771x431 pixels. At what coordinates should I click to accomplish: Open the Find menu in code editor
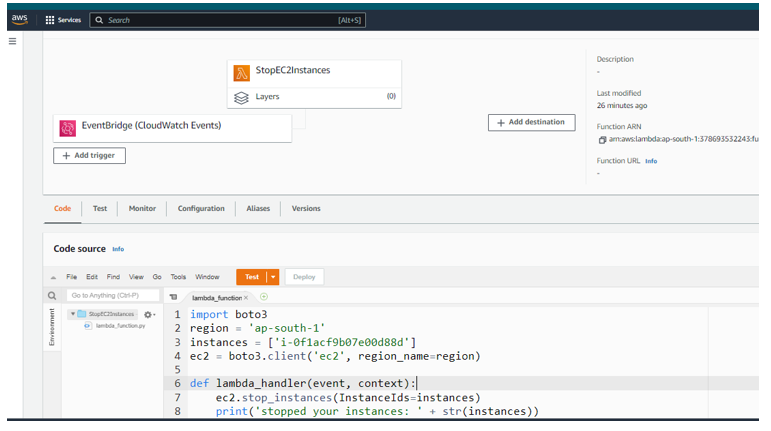(113, 277)
